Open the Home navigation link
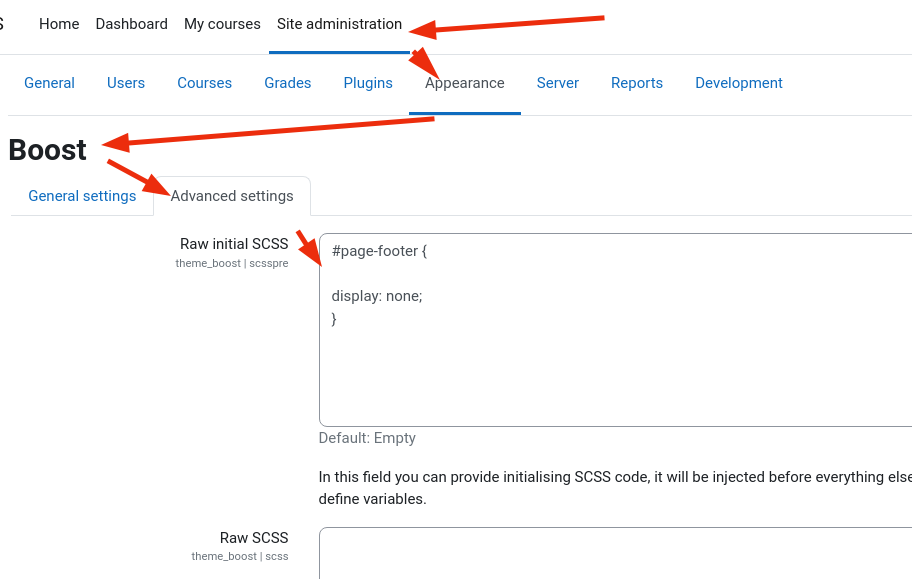Viewport: 912px width, 579px height. click(x=59, y=24)
